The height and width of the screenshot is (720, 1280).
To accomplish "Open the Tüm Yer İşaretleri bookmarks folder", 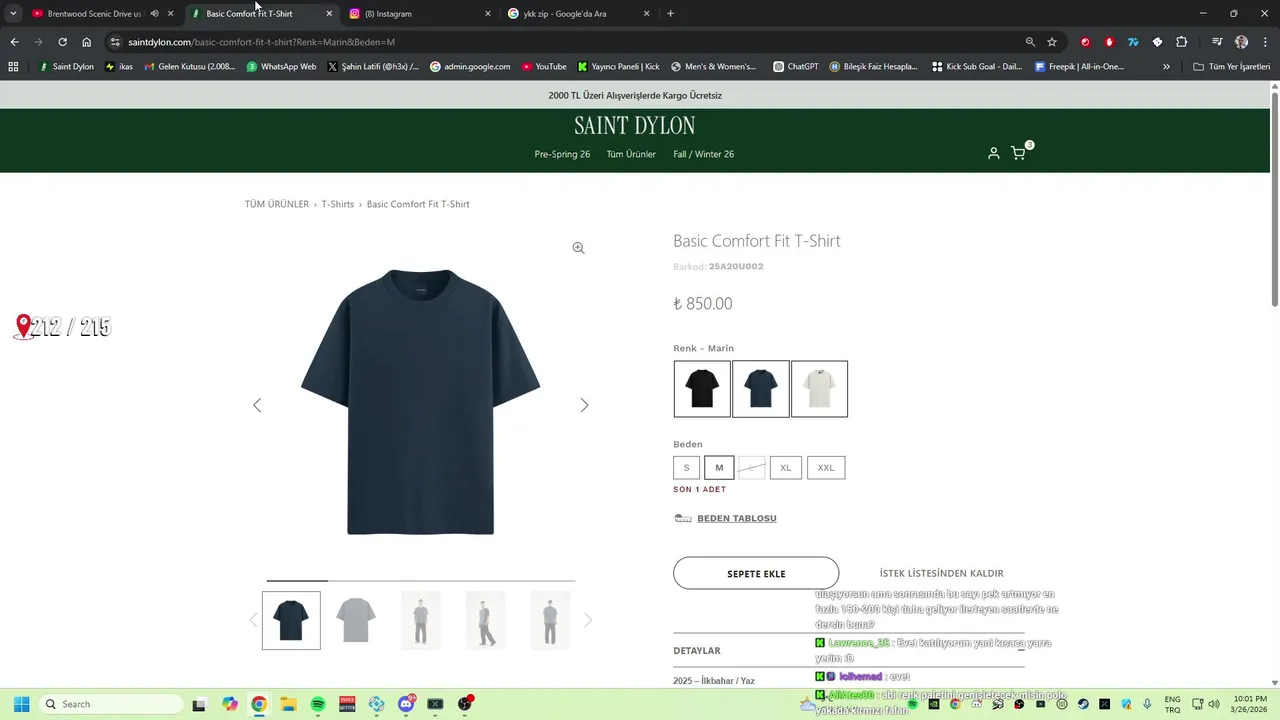I will [1232, 67].
